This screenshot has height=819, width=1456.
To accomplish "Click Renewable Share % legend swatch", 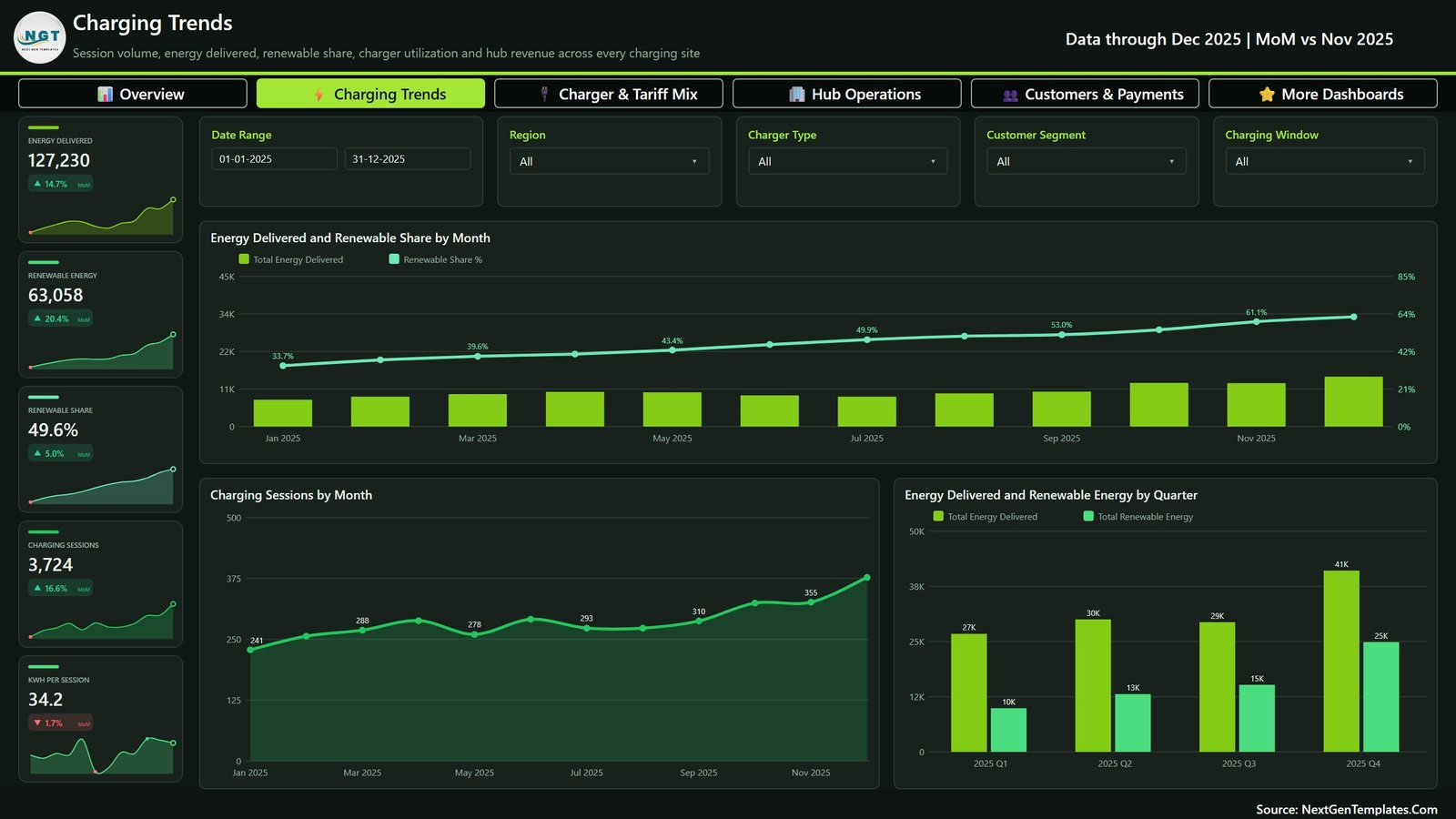I will 394,259.
